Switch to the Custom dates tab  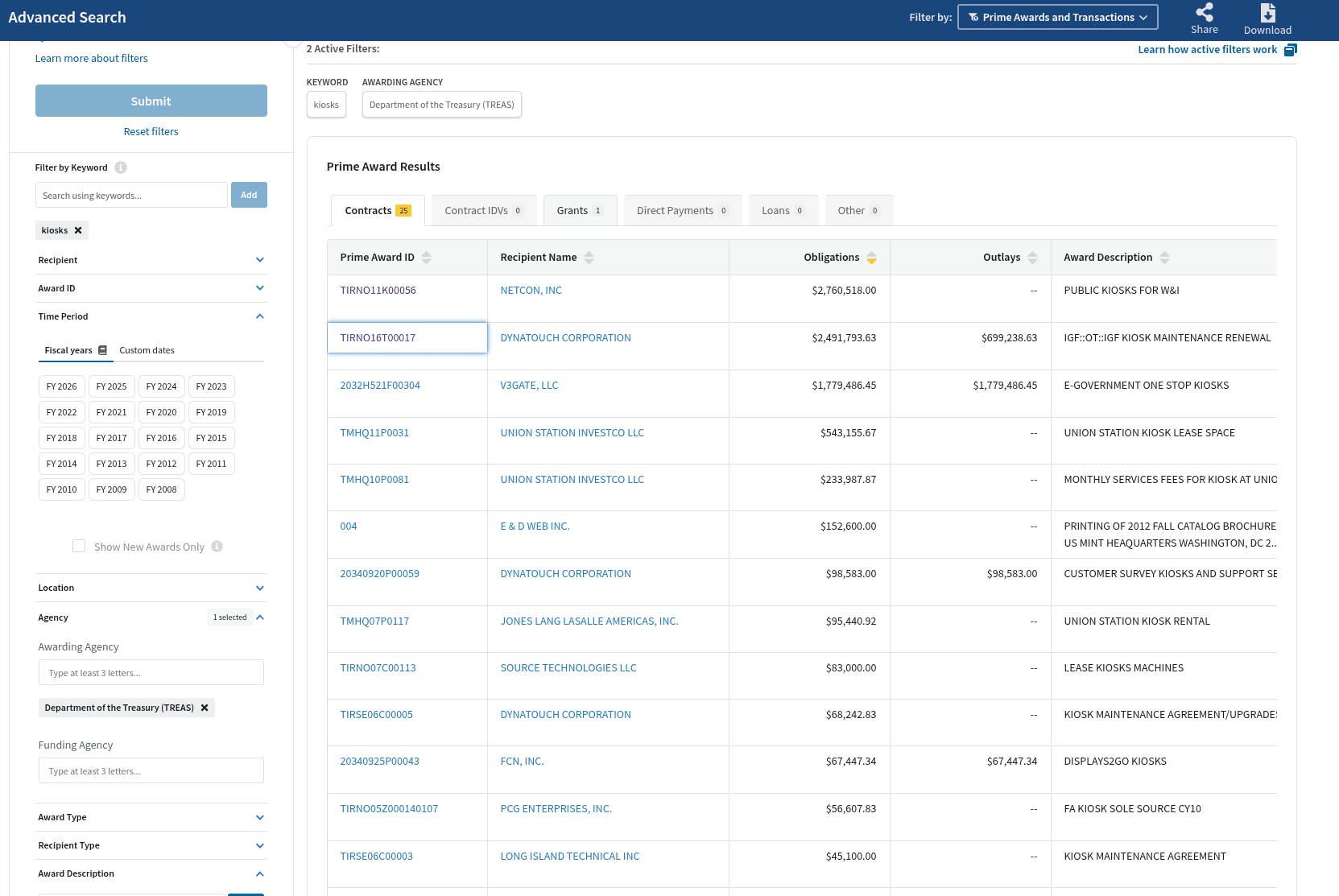147,350
